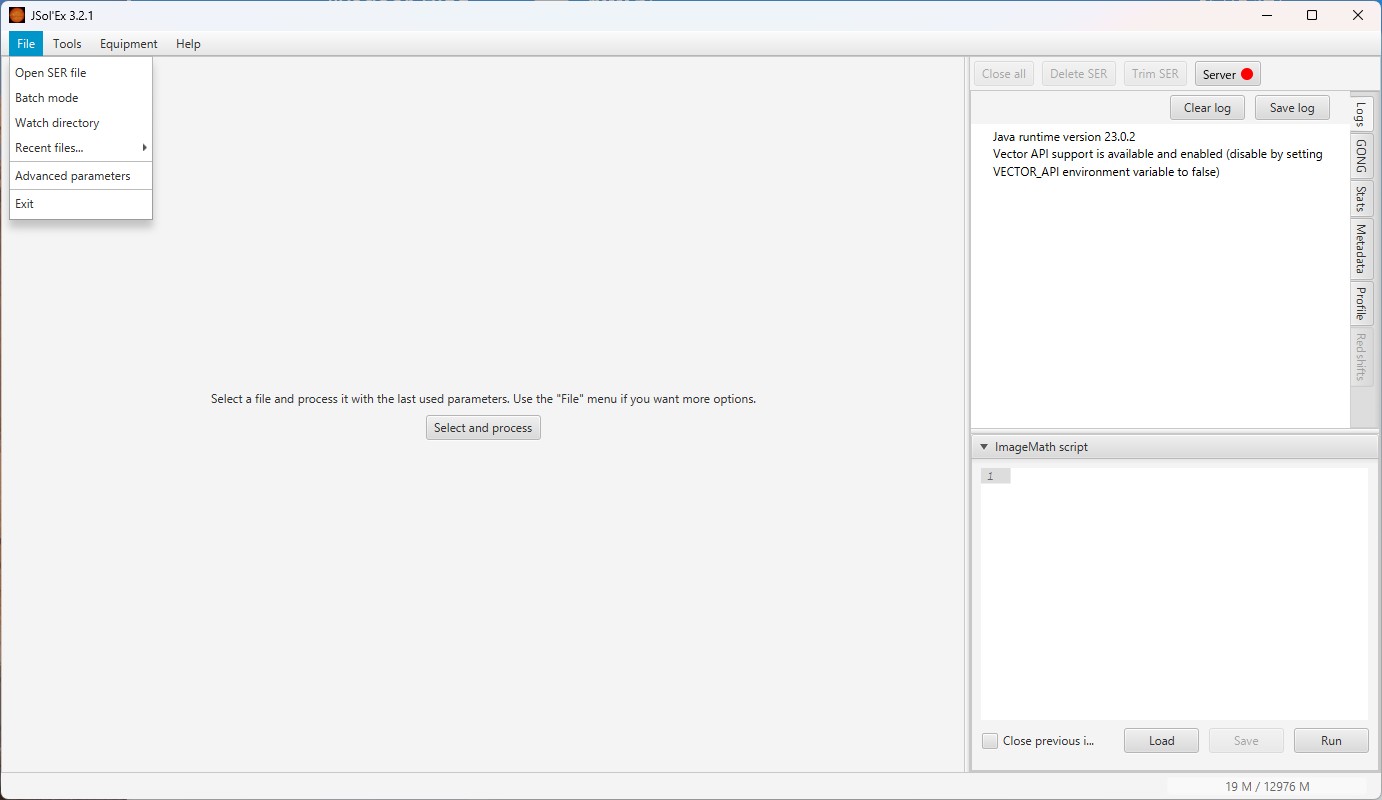Open the Stats tab
This screenshot has height=800, width=1382.
[1361, 199]
